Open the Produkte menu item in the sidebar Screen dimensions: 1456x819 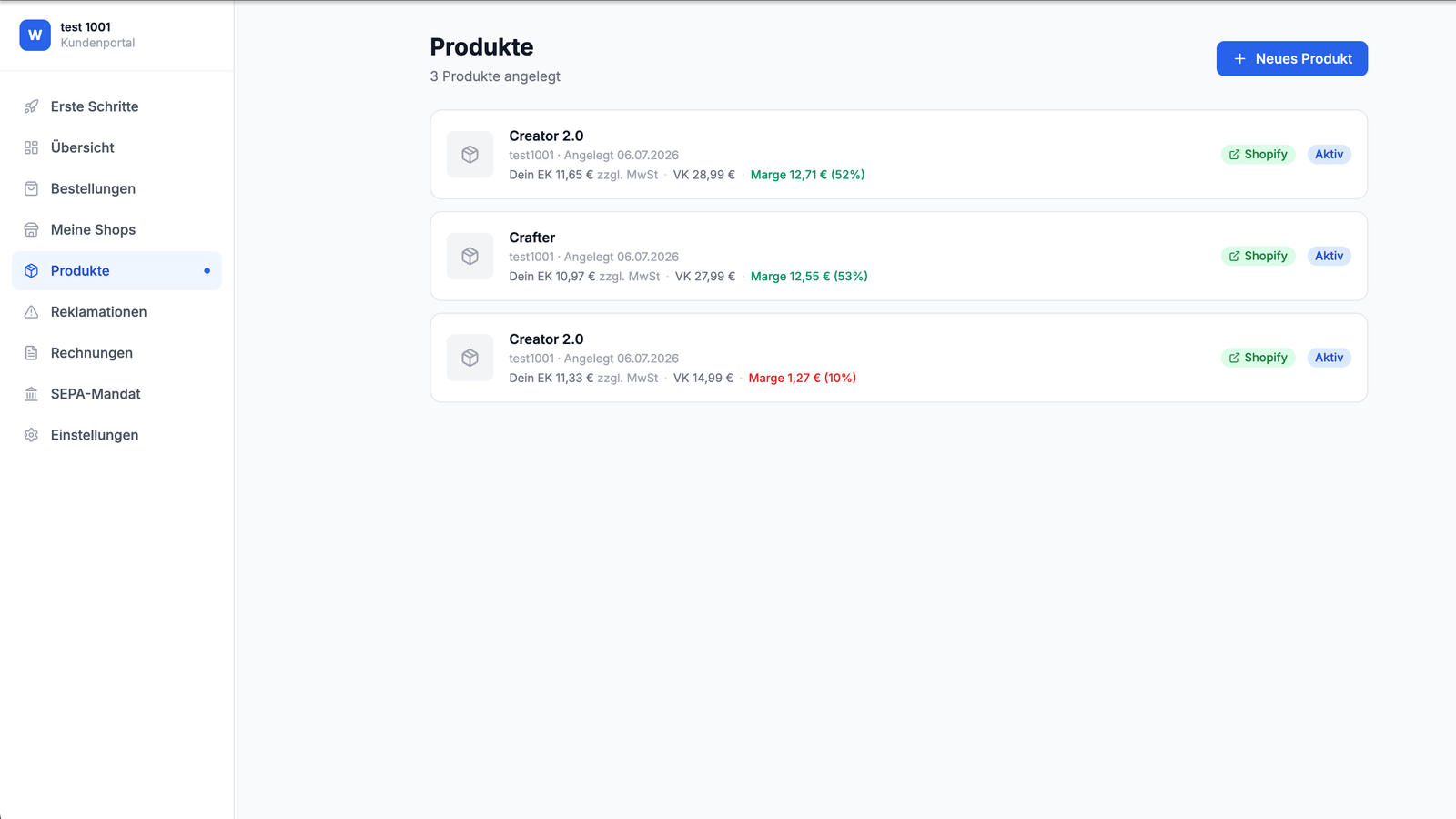click(116, 270)
